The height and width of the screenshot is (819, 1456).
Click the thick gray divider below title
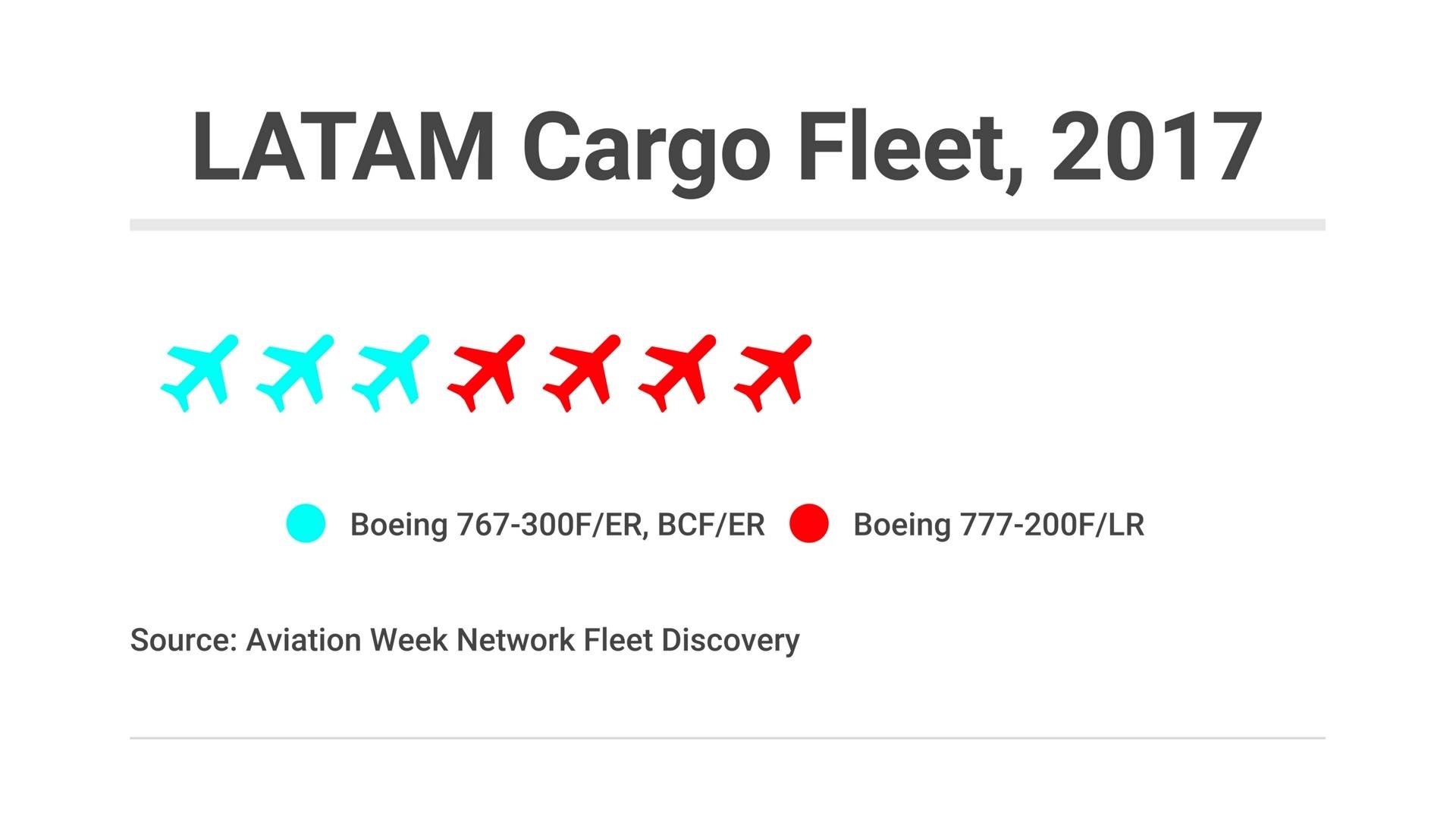pos(727,224)
